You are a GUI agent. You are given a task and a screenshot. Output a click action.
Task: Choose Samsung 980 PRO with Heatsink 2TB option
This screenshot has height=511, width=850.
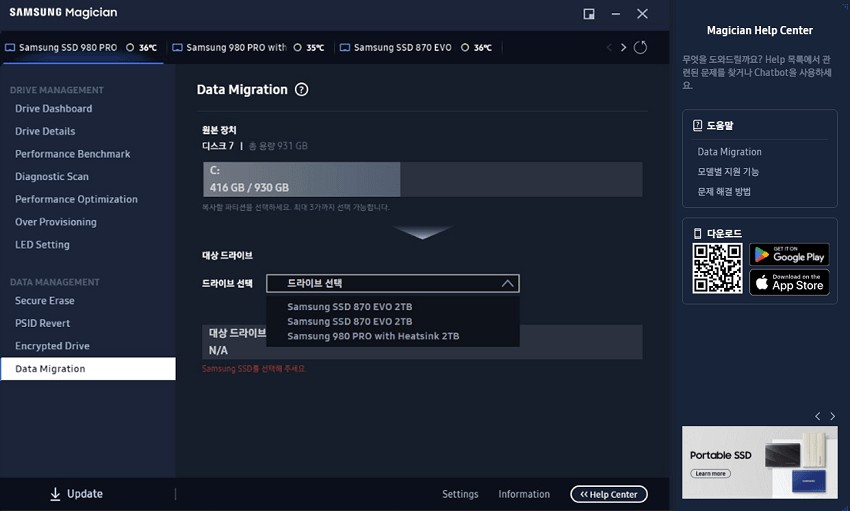(x=373, y=336)
